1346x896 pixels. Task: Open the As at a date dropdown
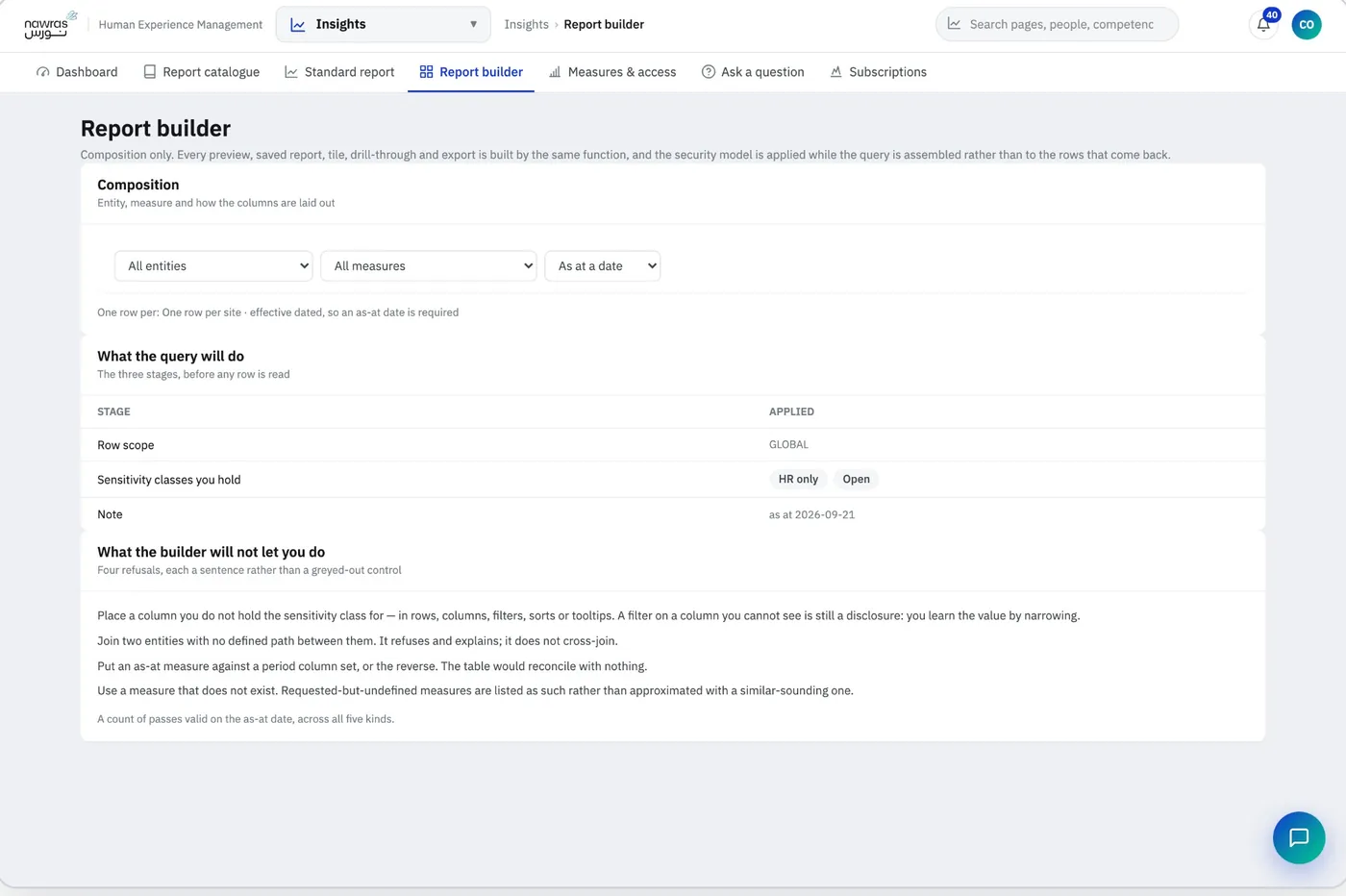(603, 266)
